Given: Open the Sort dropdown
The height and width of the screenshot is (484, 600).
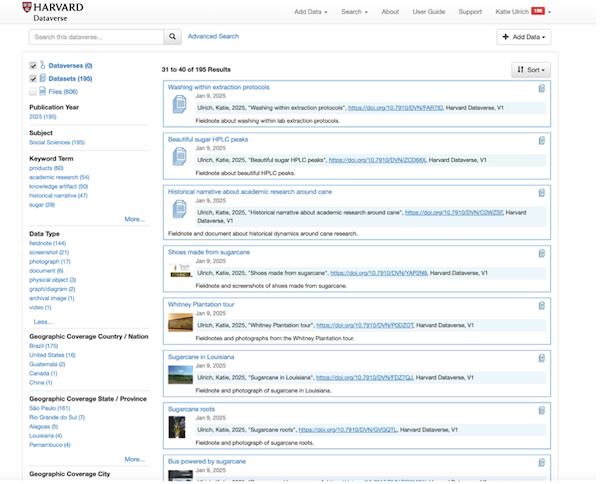Looking at the screenshot, I should point(531,70).
